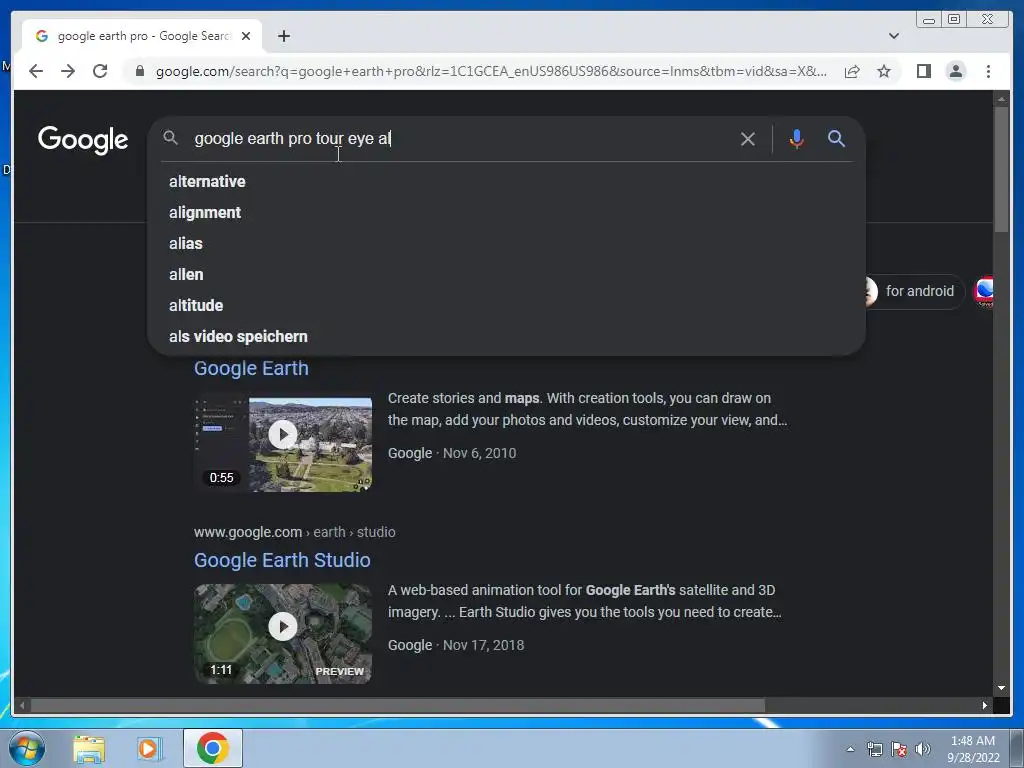Open the Chrome profile avatar menu

(x=955, y=71)
